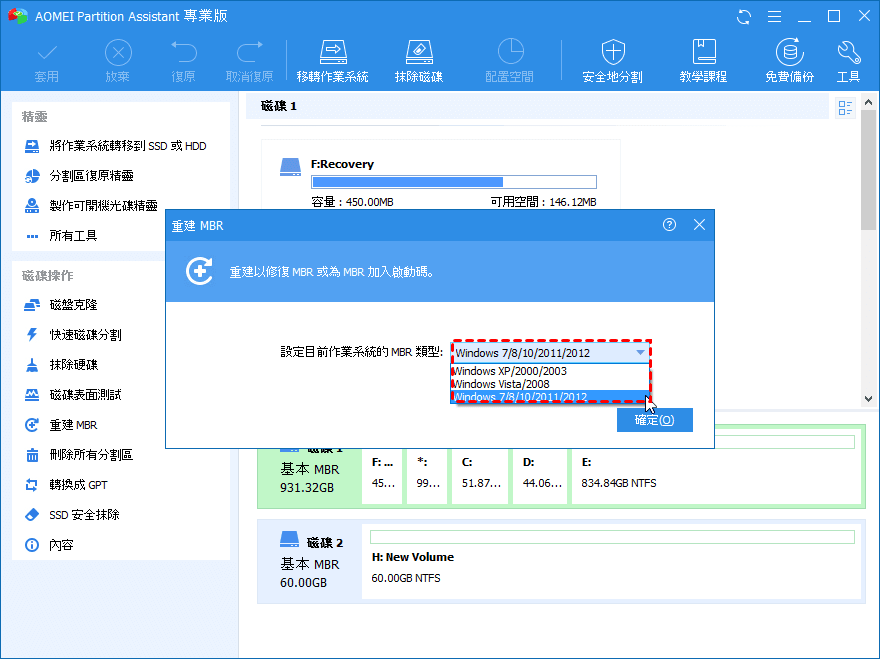Click the 內容 info icon
This screenshot has width=880, height=659.
(x=32, y=545)
